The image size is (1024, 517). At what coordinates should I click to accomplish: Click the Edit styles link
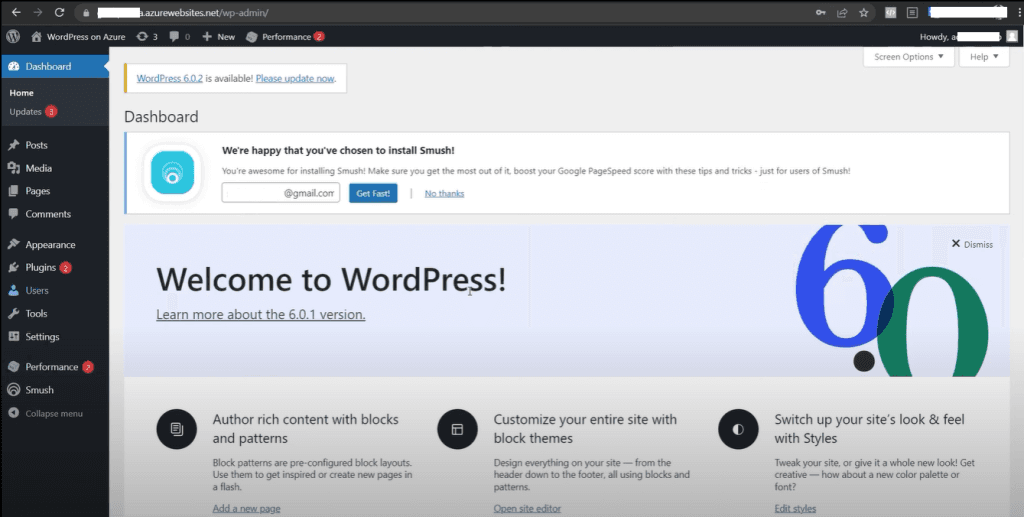(795, 509)
